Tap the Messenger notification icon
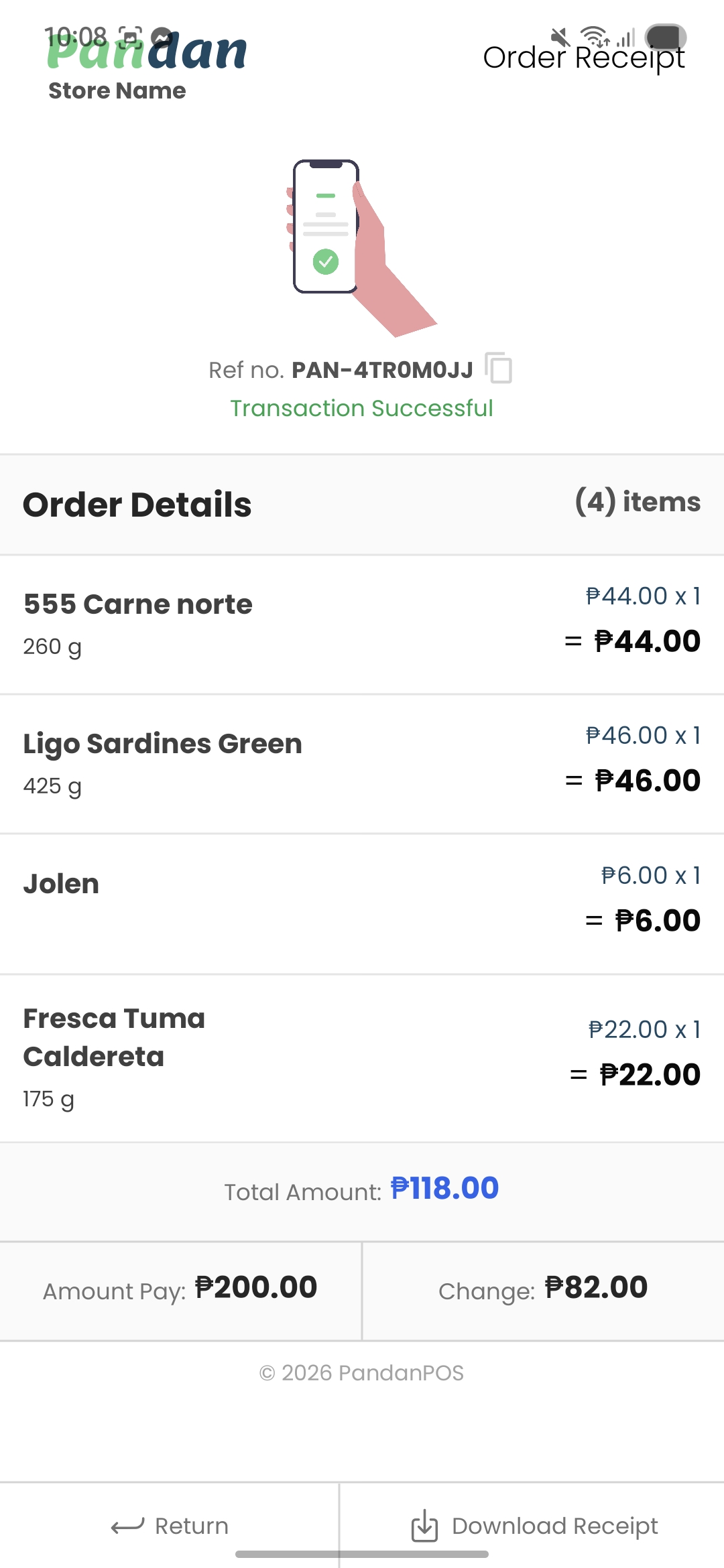 [161, 36]
